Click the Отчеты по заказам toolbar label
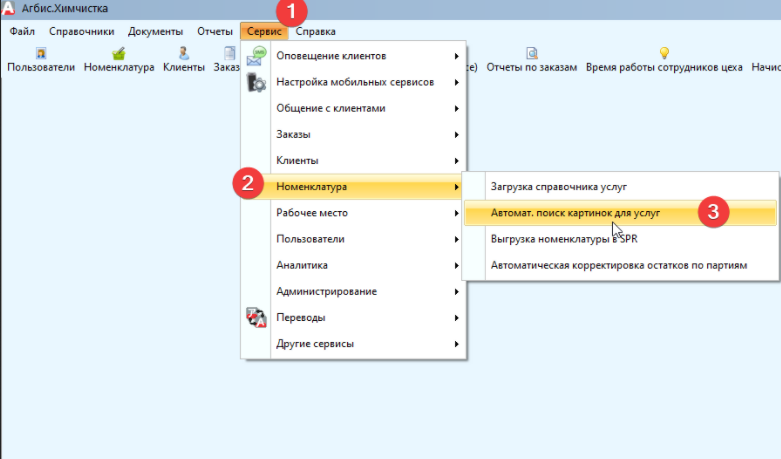 [531, 67]
